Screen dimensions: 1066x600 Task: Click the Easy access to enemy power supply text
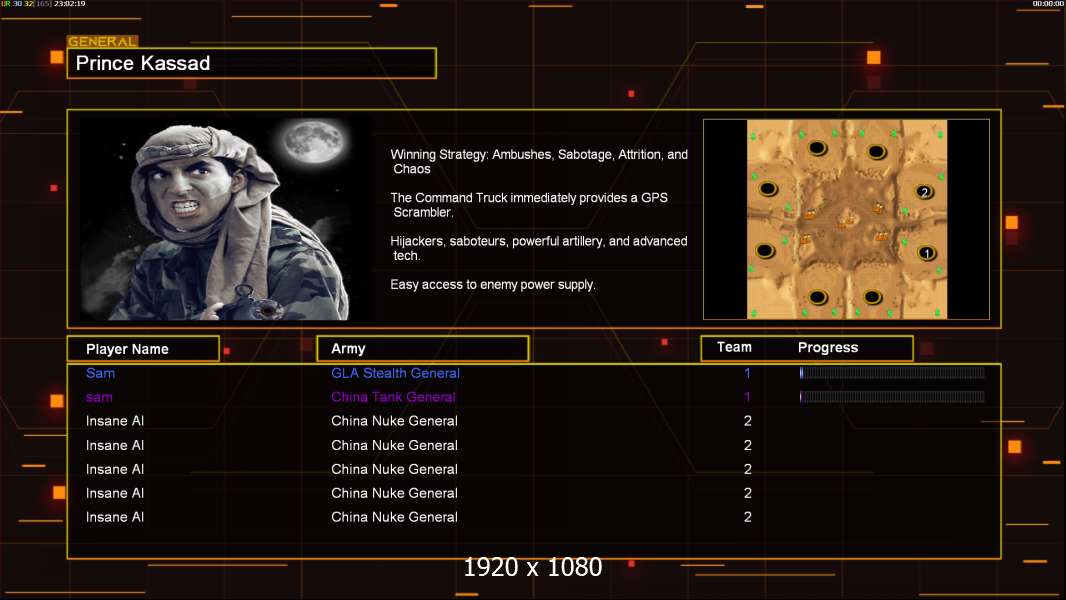[493, 285]
